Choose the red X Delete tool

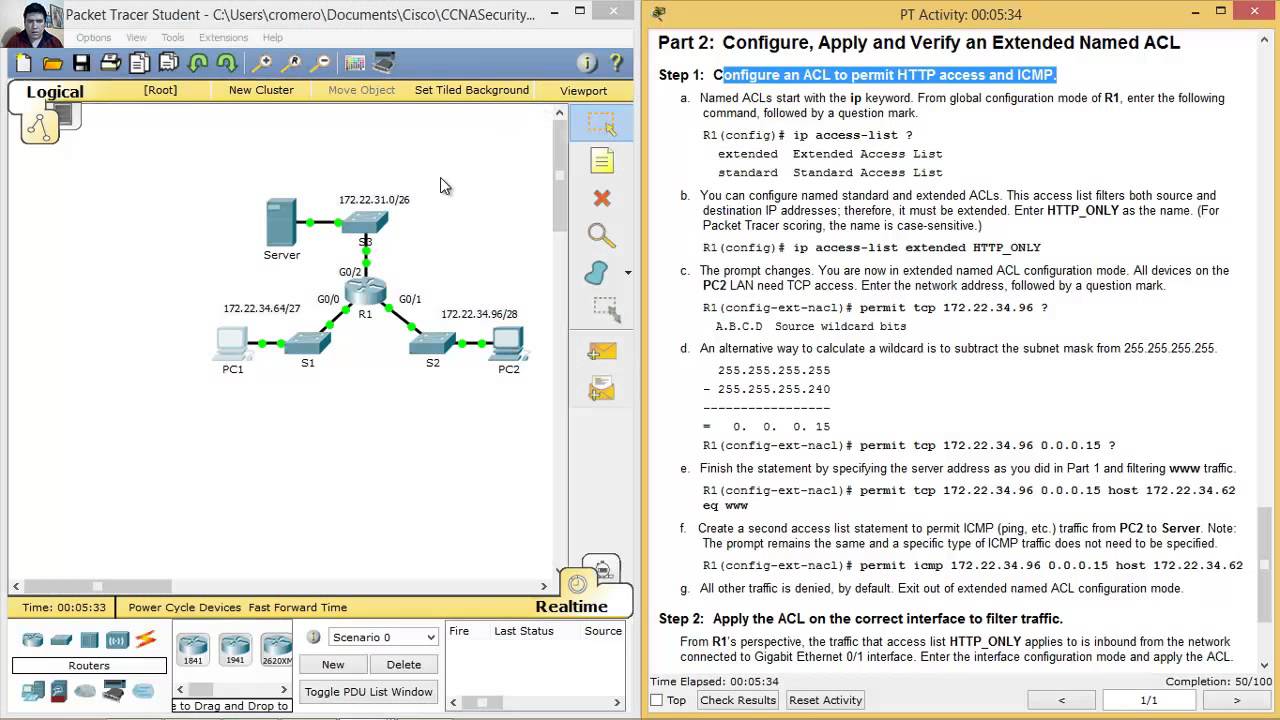coord(601,198)
